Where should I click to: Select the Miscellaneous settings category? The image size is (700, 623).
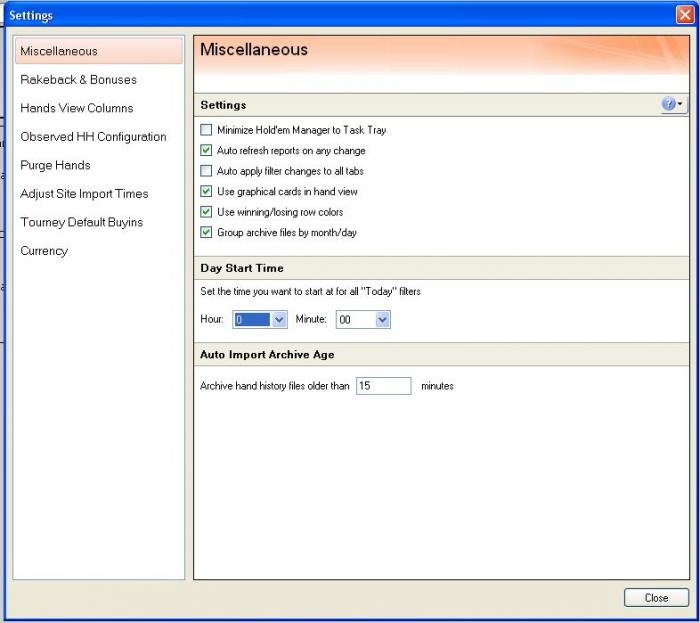click(99, 51)
